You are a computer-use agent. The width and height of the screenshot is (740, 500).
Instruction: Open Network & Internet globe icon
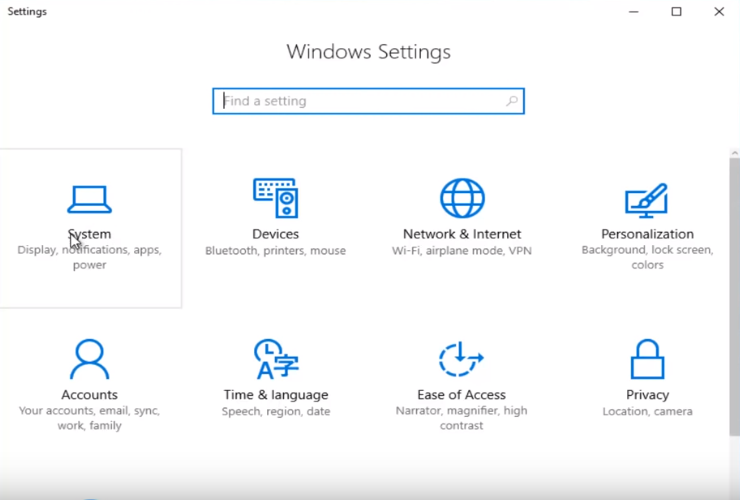462,198
